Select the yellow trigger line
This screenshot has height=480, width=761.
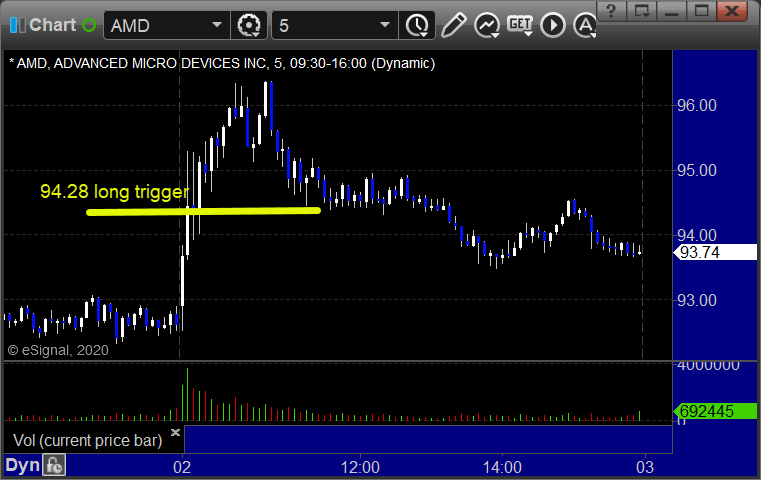tap(203, 211)
